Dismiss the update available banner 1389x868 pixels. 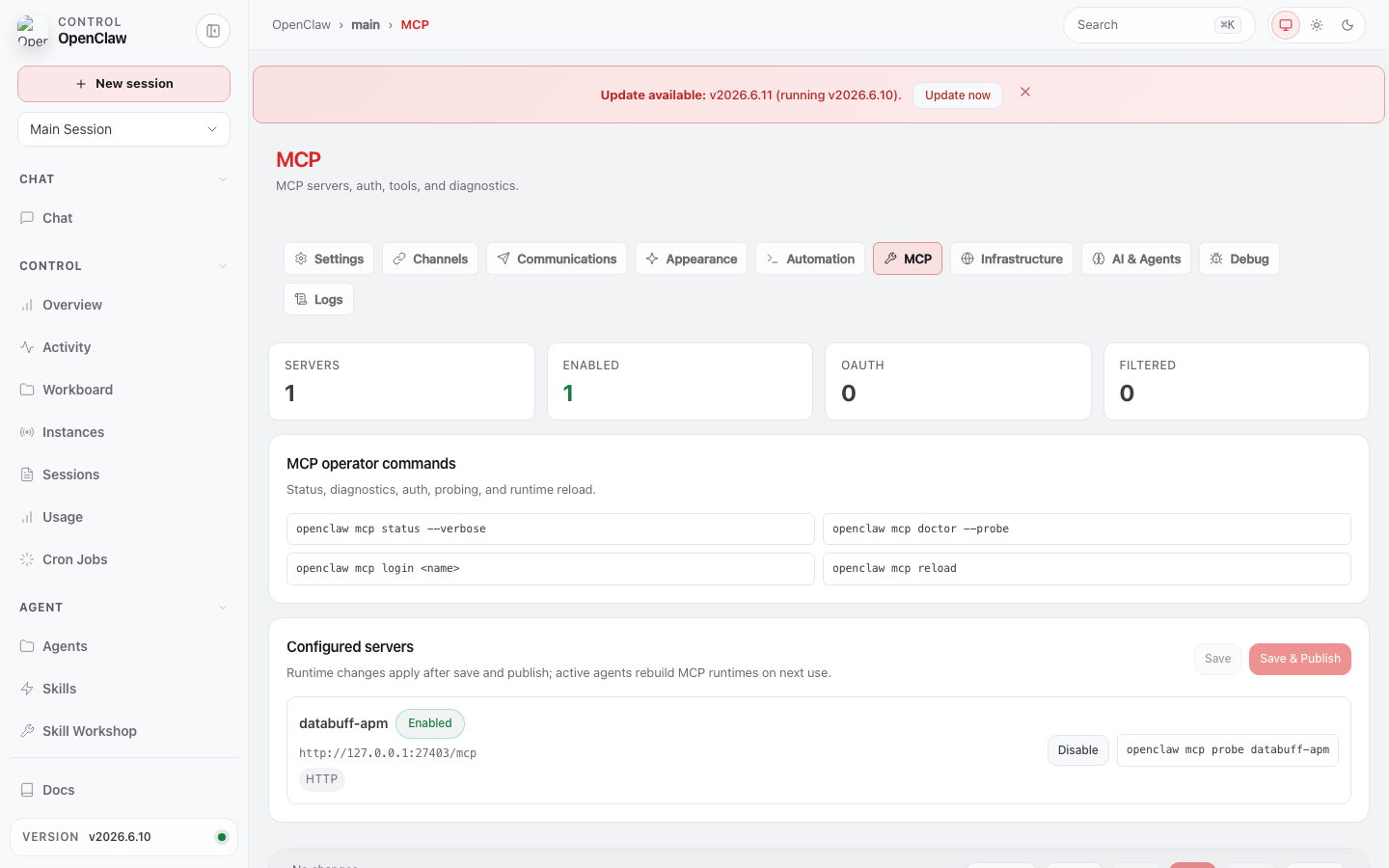pos(1025,92)
